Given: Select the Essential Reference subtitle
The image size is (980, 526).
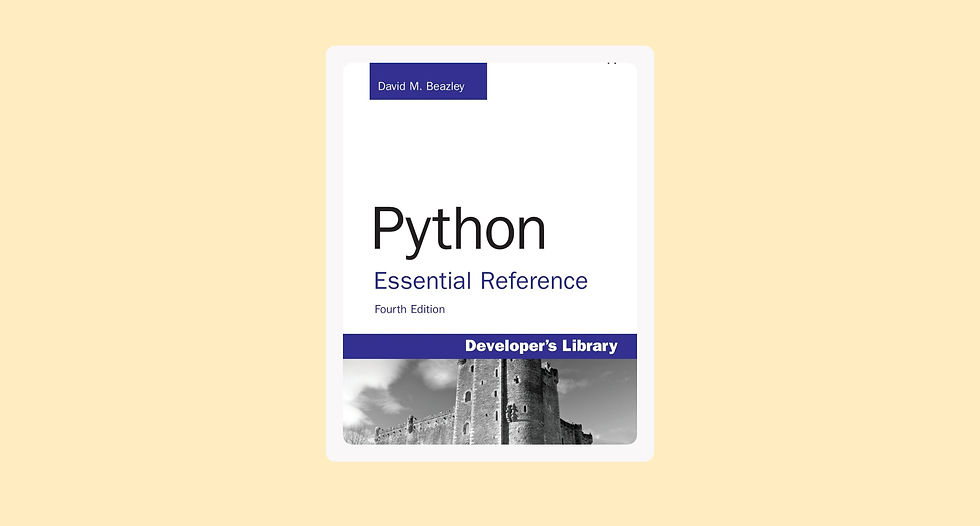Looking at the screenshot, I should [x=481, y=281].
